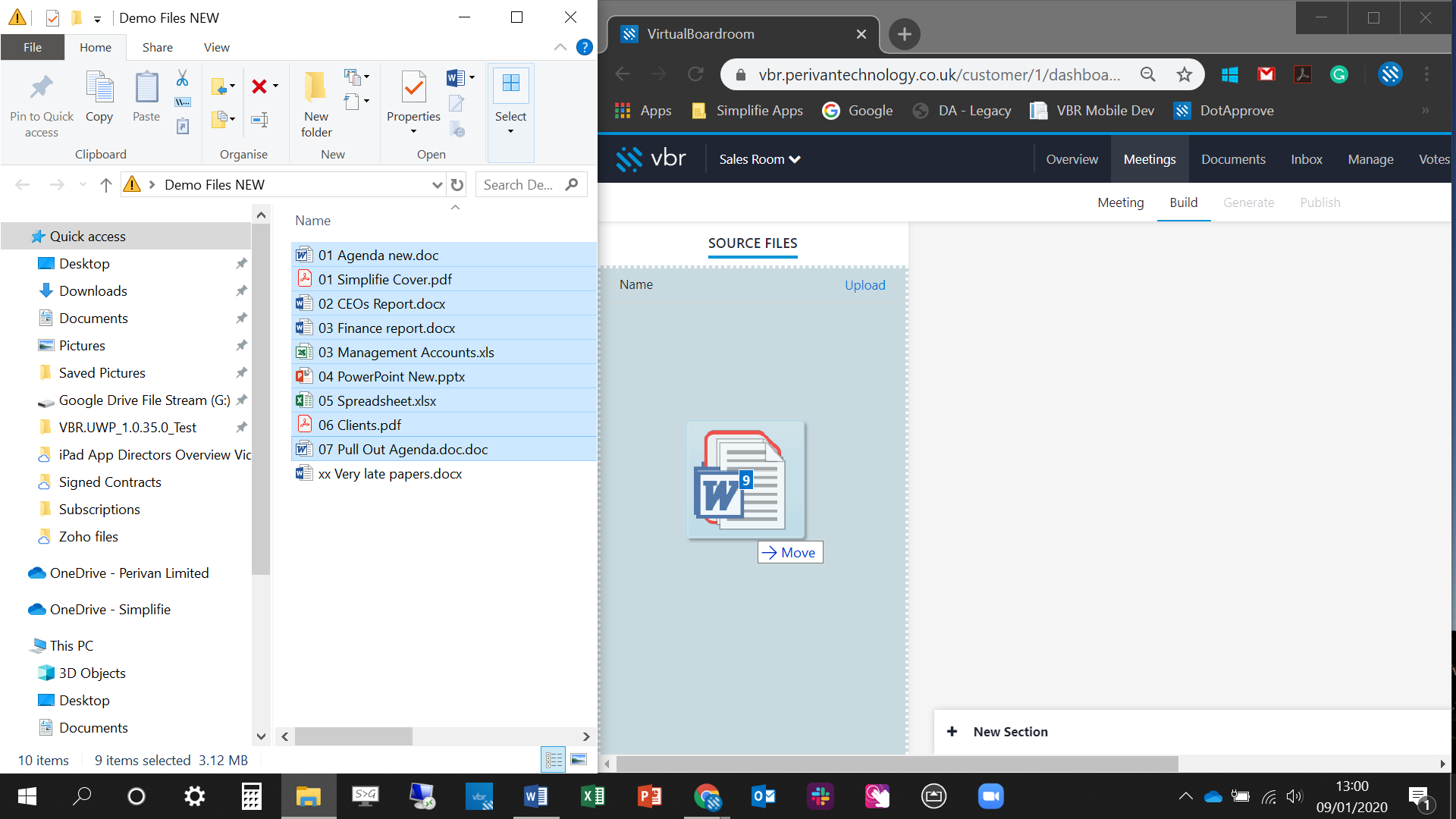Click the Upload link
Image resolution: width=1456 pixels, height=819 pixels.
point(865,285)
